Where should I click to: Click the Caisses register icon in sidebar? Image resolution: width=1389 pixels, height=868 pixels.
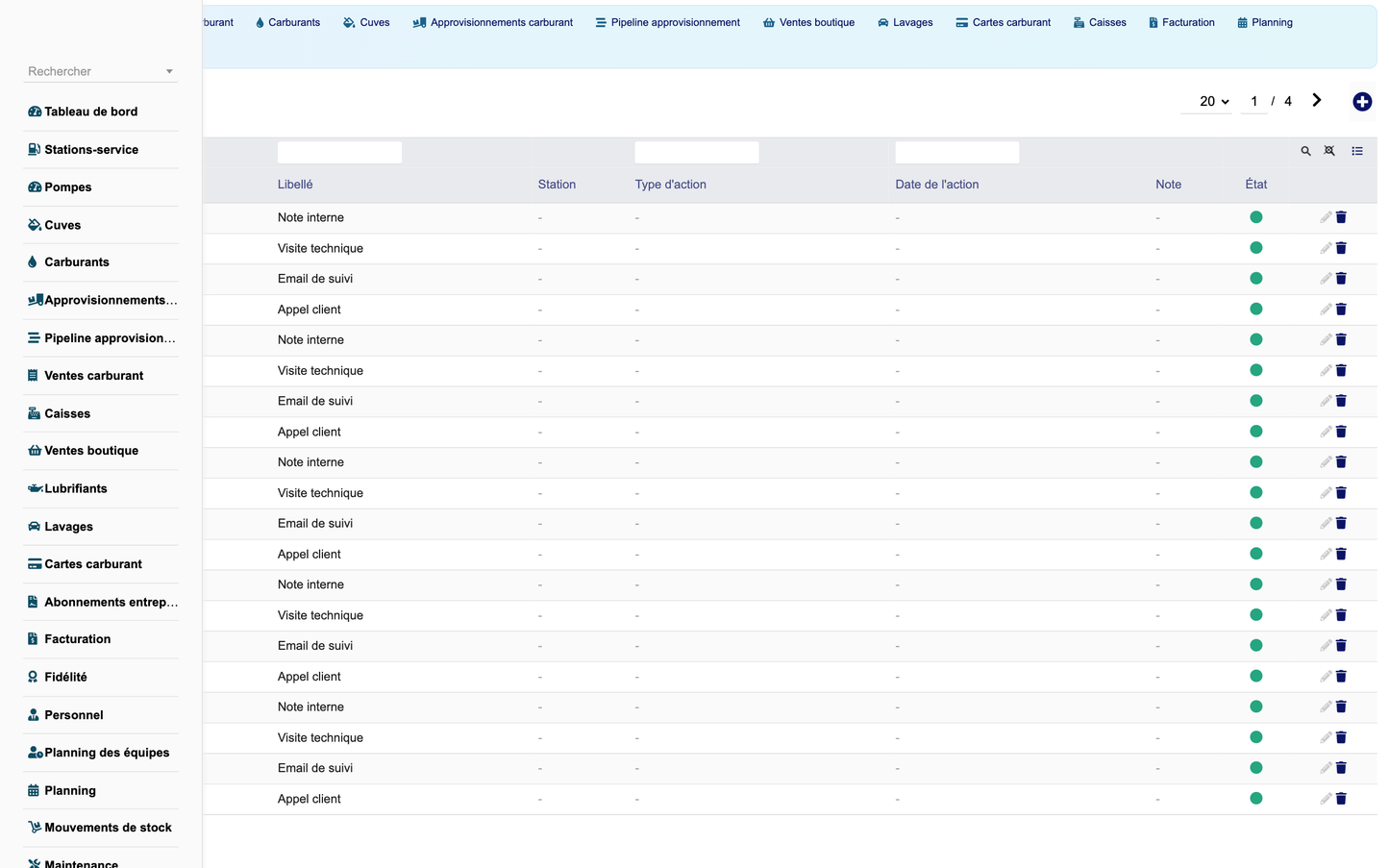point(34,413)
